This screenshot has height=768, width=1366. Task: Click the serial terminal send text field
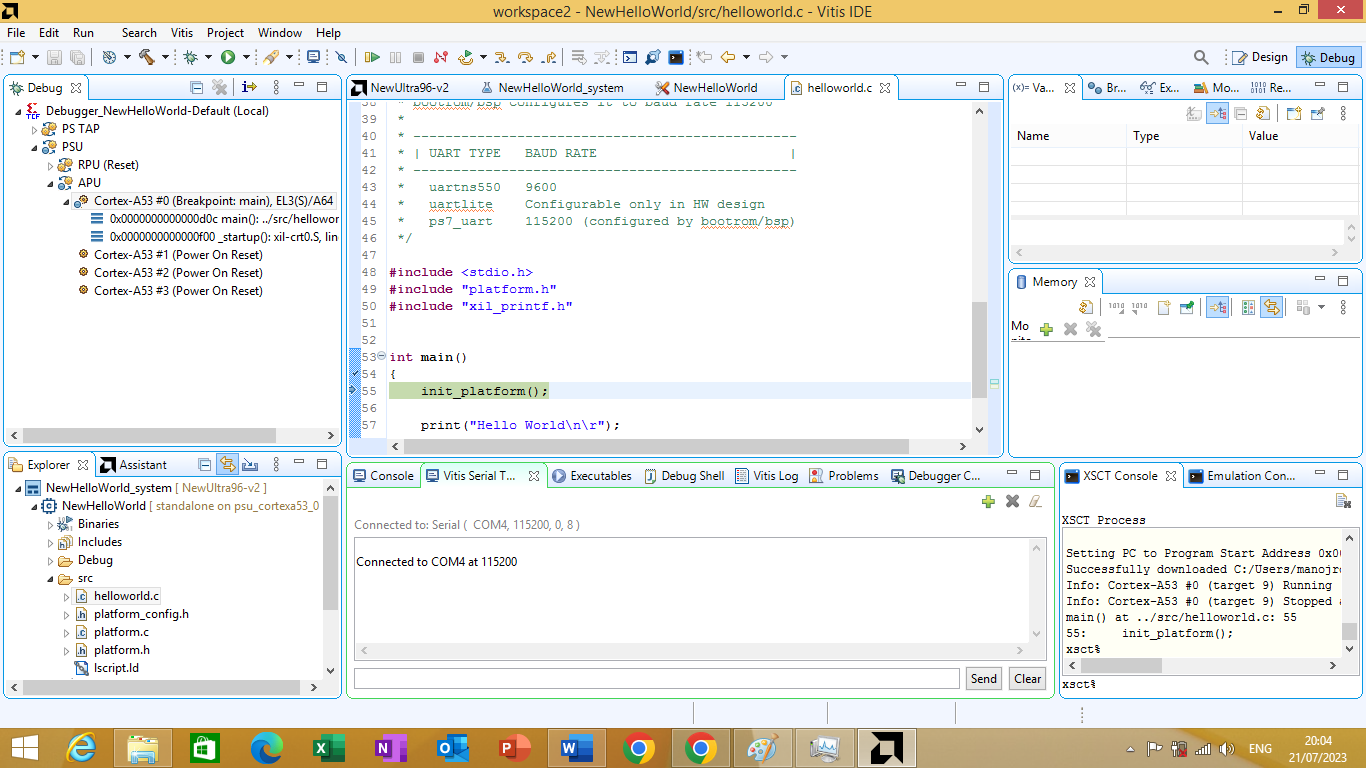click(x=657, y=678)
